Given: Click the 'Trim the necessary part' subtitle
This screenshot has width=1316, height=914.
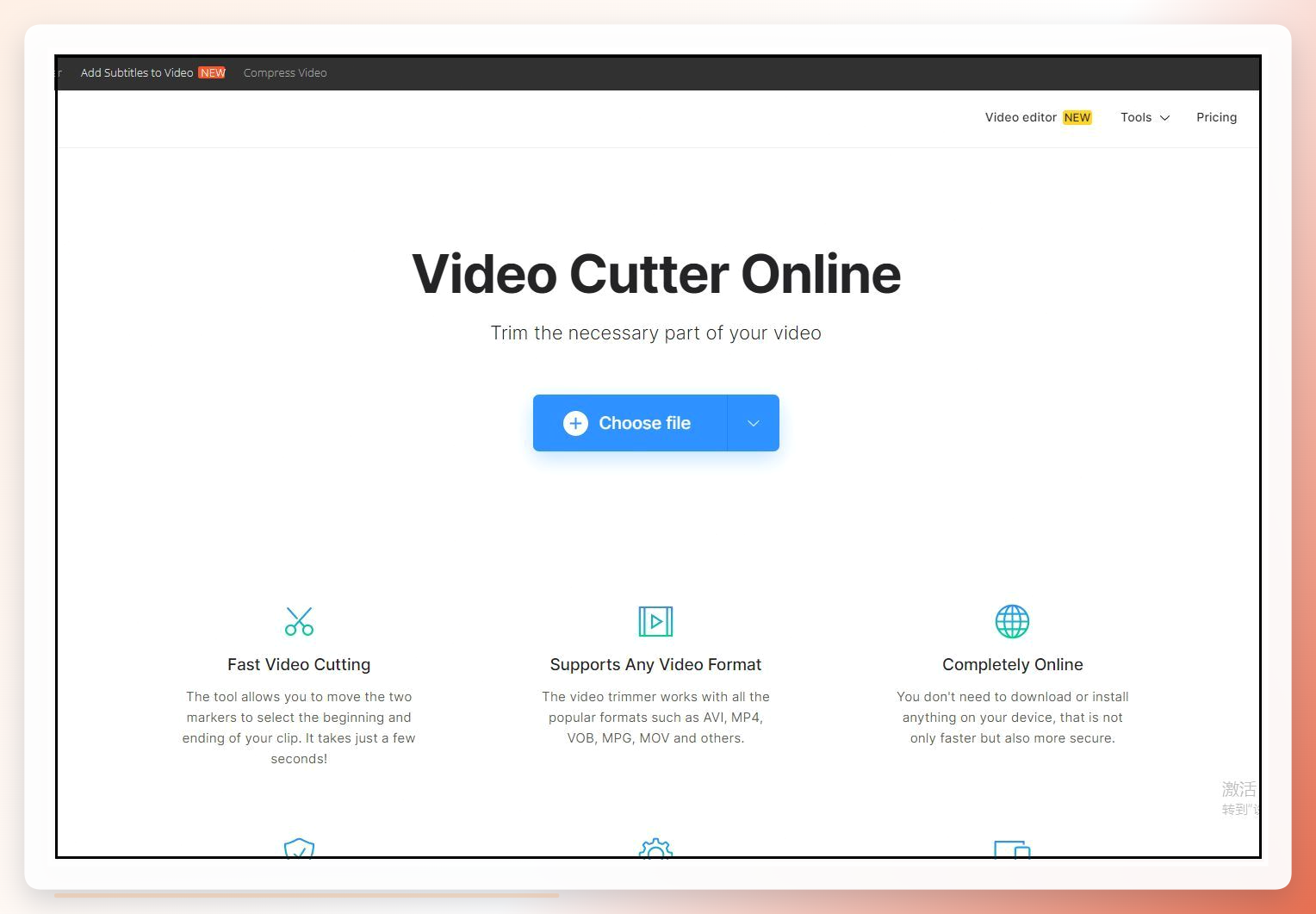Looking at the screenshot, I should (x=656, y=333).
